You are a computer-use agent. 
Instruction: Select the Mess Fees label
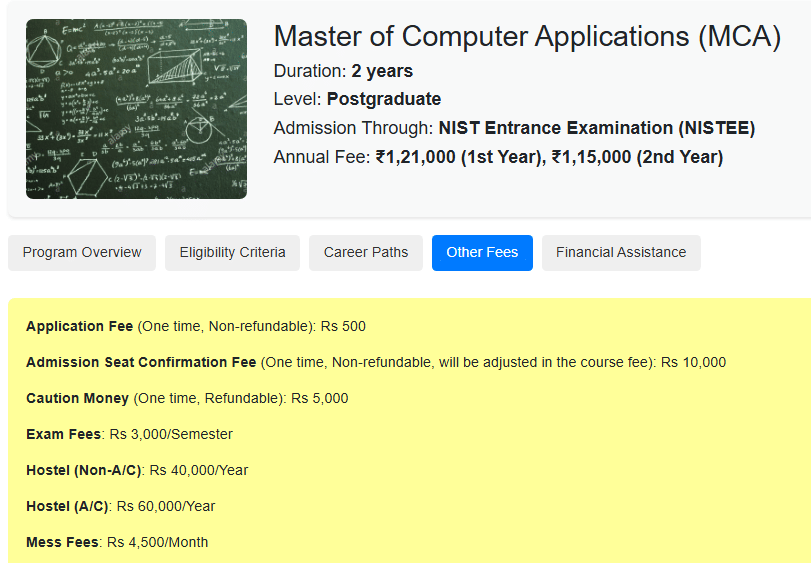click(x=62, y=542)
